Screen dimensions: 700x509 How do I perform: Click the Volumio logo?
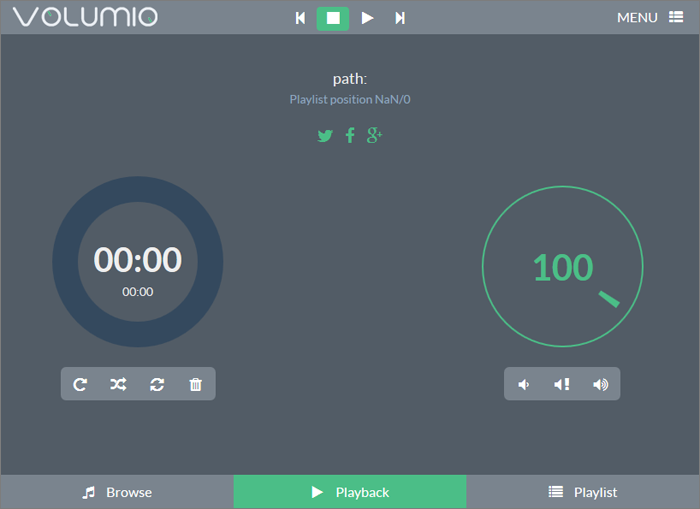(85, 17)
